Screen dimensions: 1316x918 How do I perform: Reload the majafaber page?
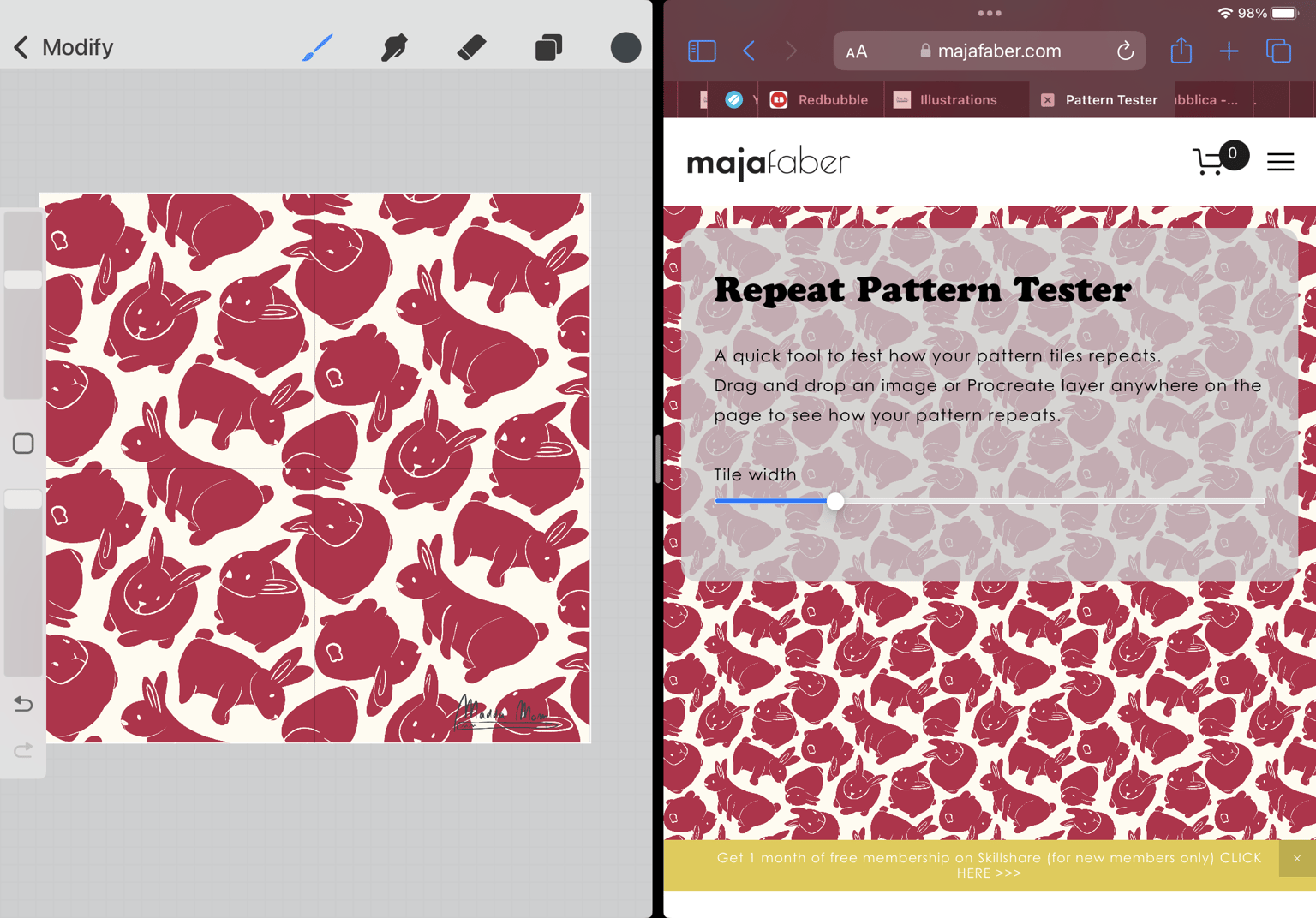(x=1125, y=51)
